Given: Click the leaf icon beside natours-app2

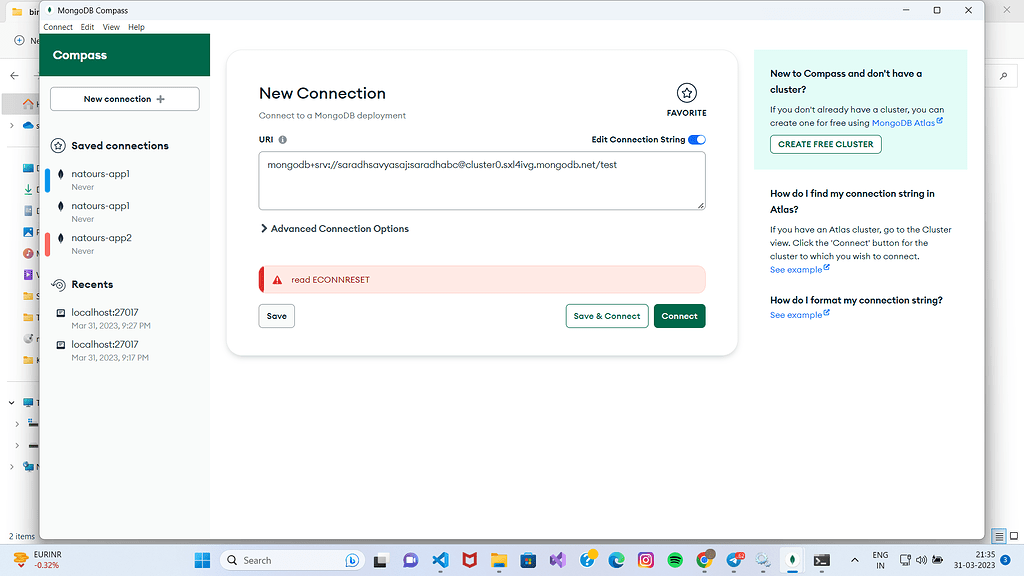Looking at the screenshot, I should [x=61, y=238].
